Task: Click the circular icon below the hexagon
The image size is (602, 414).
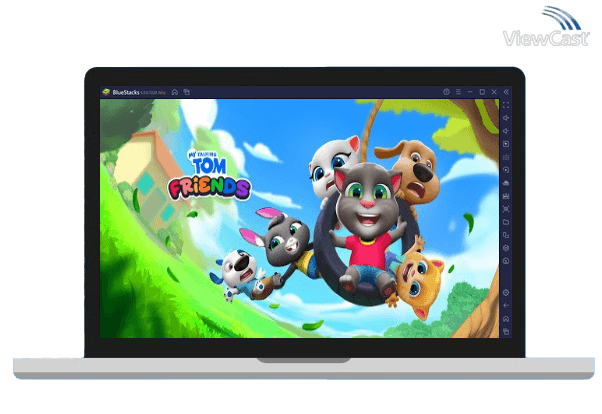Action: click(x=506, y=261)
